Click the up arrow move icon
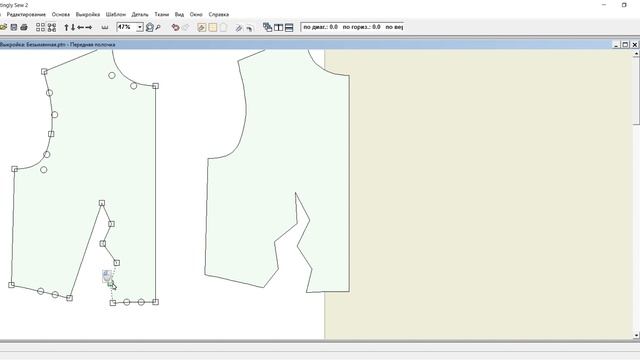Screen dimensions: 640x360 66,27
